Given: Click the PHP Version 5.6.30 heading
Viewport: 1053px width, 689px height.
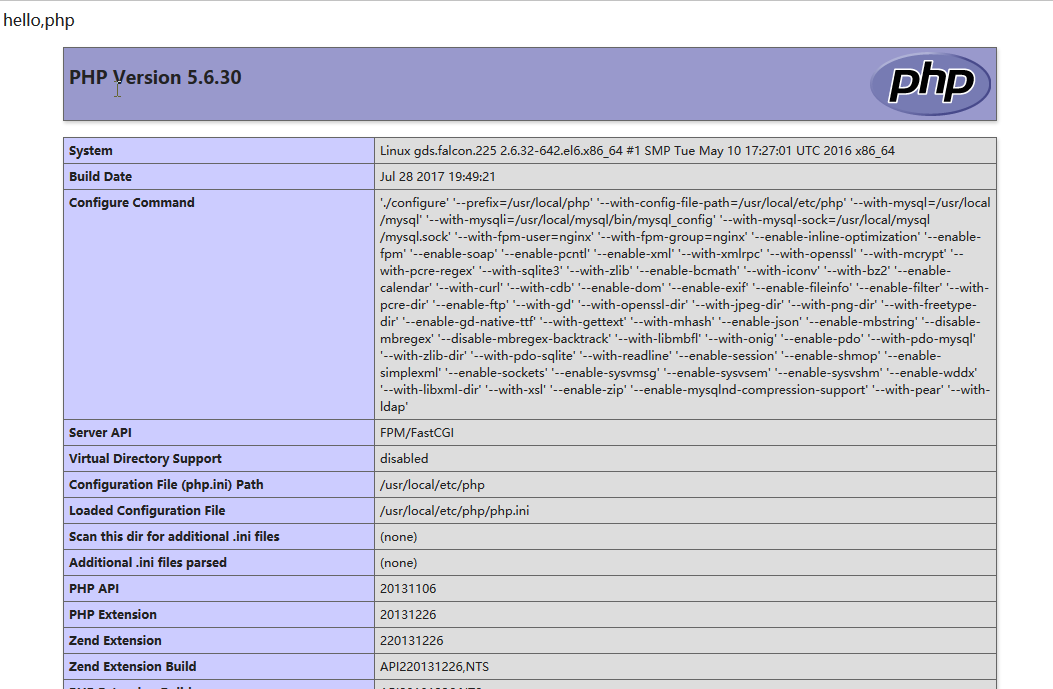Looking at the screenshot, I should [x=155, y=78].
